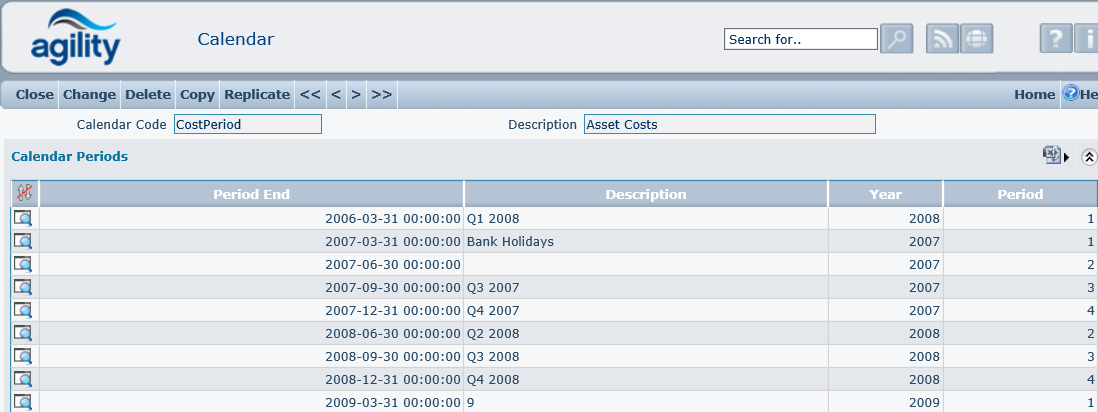Open the RSS feed icon
The image size is (1098, 412).
coord(943,39)
